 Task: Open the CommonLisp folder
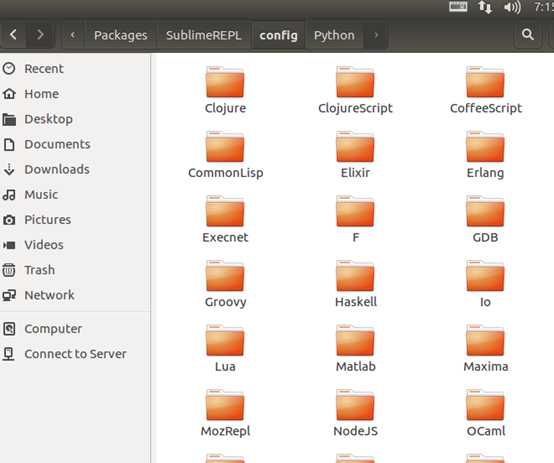point(225,155)
